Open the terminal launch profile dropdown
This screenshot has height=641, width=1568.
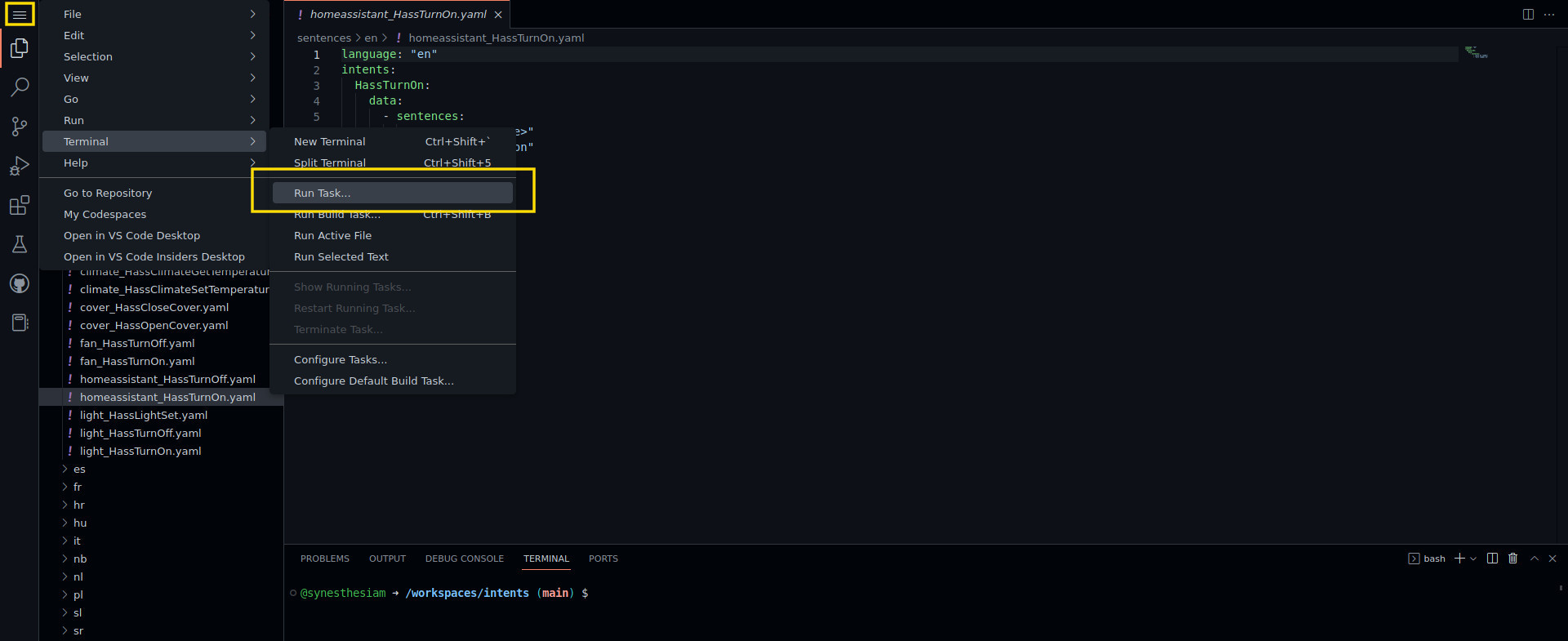coord(1473,559)
